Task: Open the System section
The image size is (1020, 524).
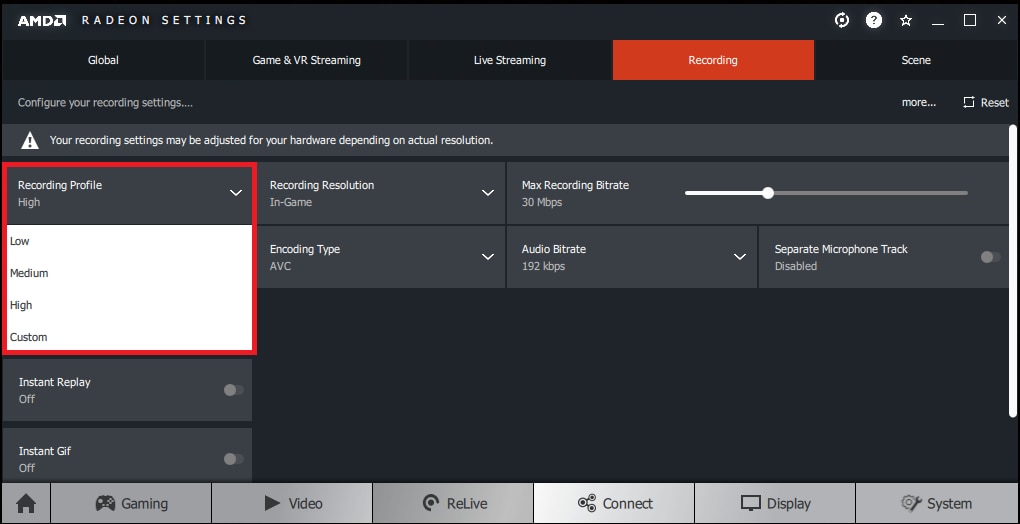Action: pos(936,503)
